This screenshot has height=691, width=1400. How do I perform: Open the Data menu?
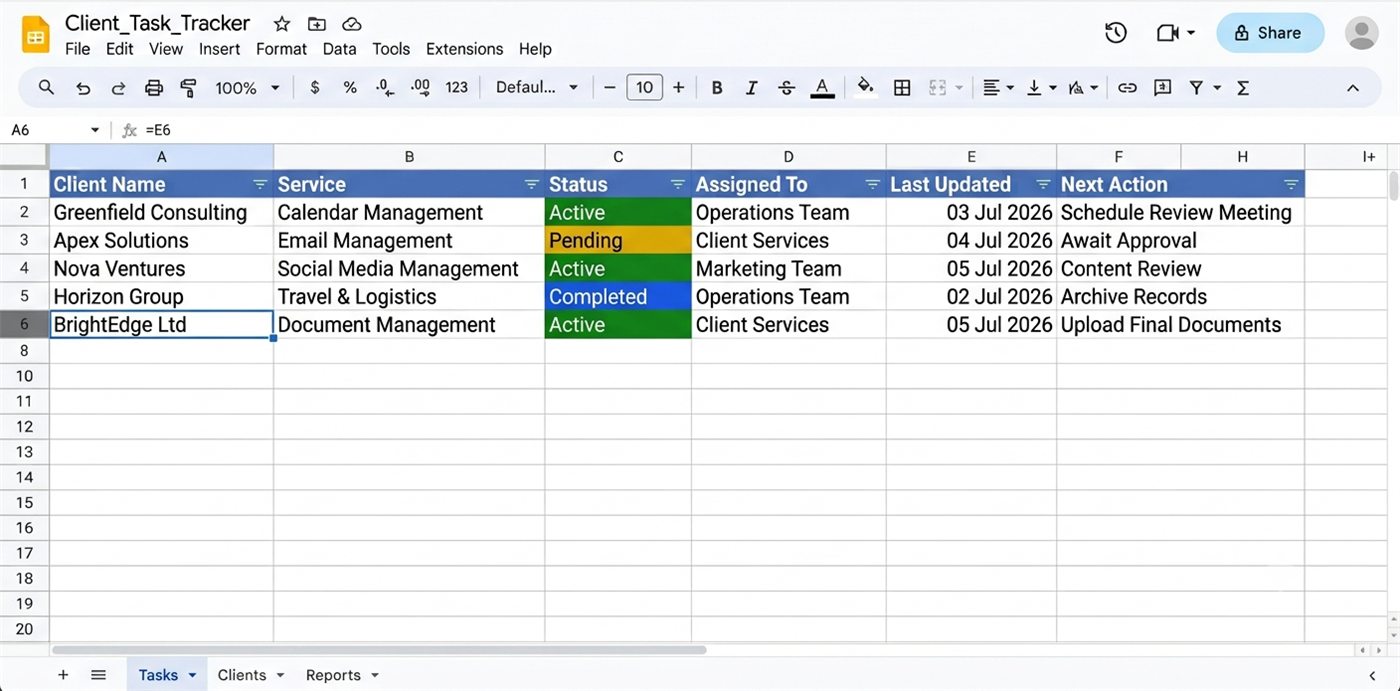[339, 49]
